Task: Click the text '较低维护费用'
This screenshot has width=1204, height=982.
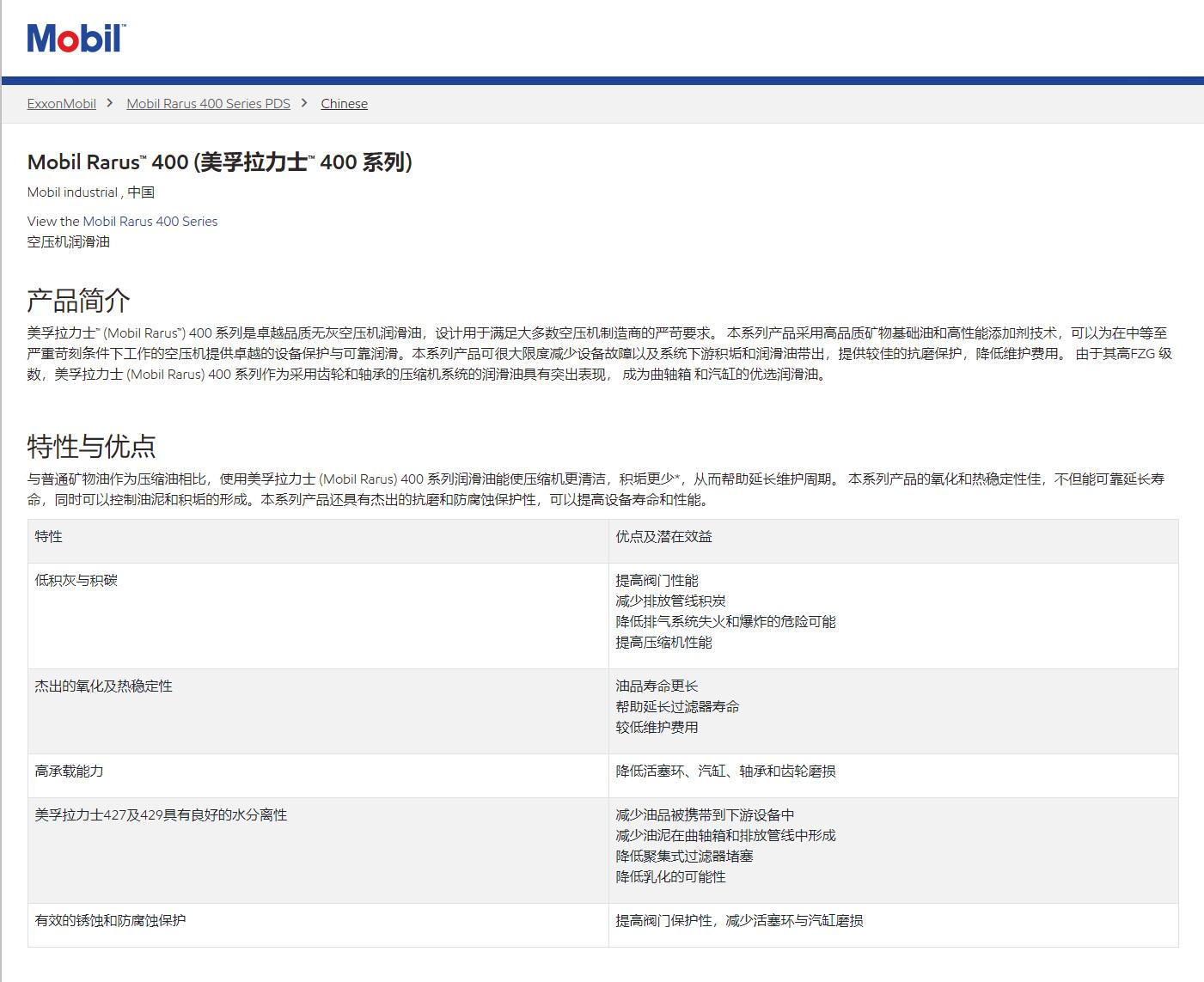Action: click(657, 728)
